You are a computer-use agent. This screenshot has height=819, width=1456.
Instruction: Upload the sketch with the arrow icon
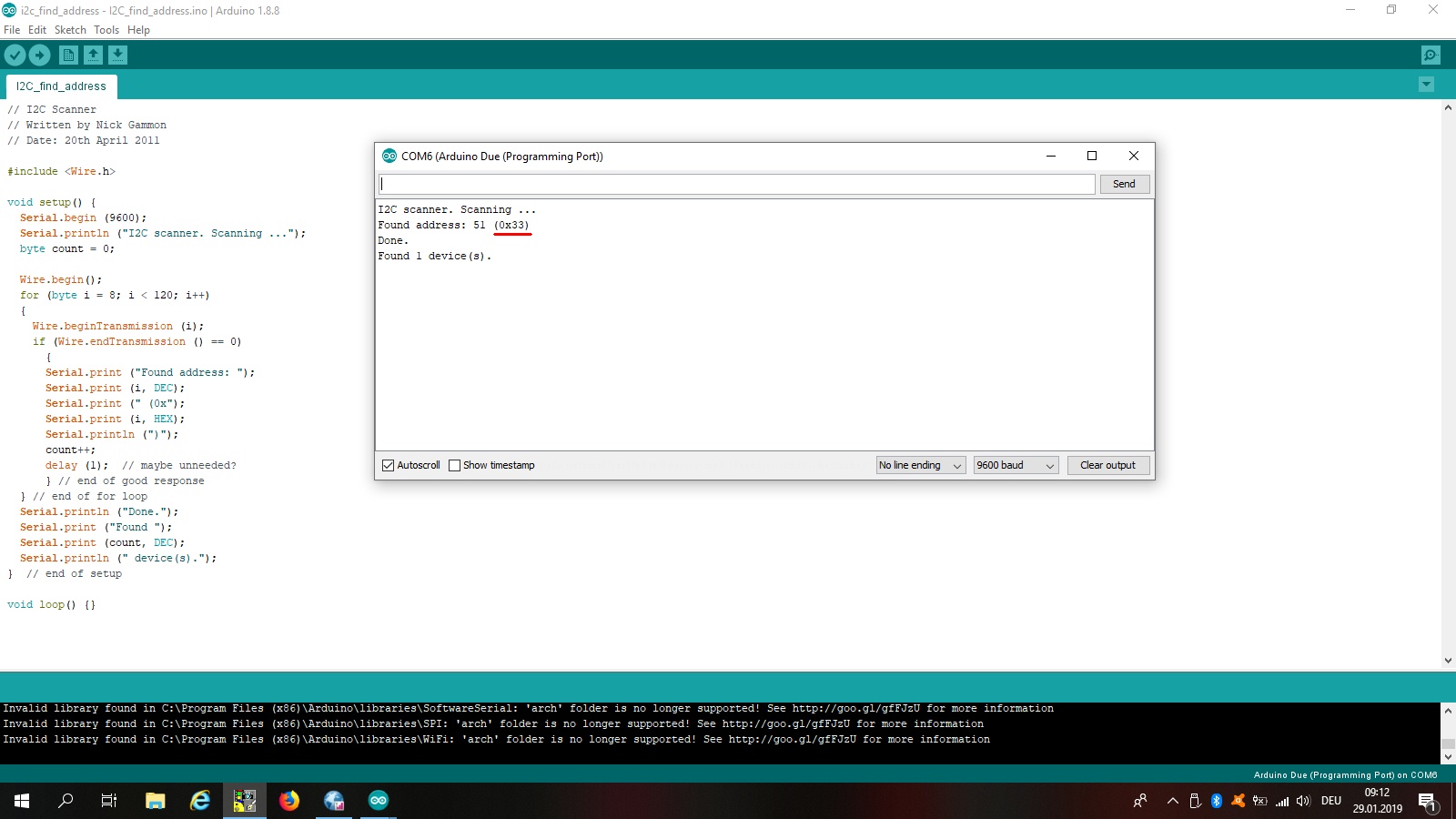click(x=39, y=56)
